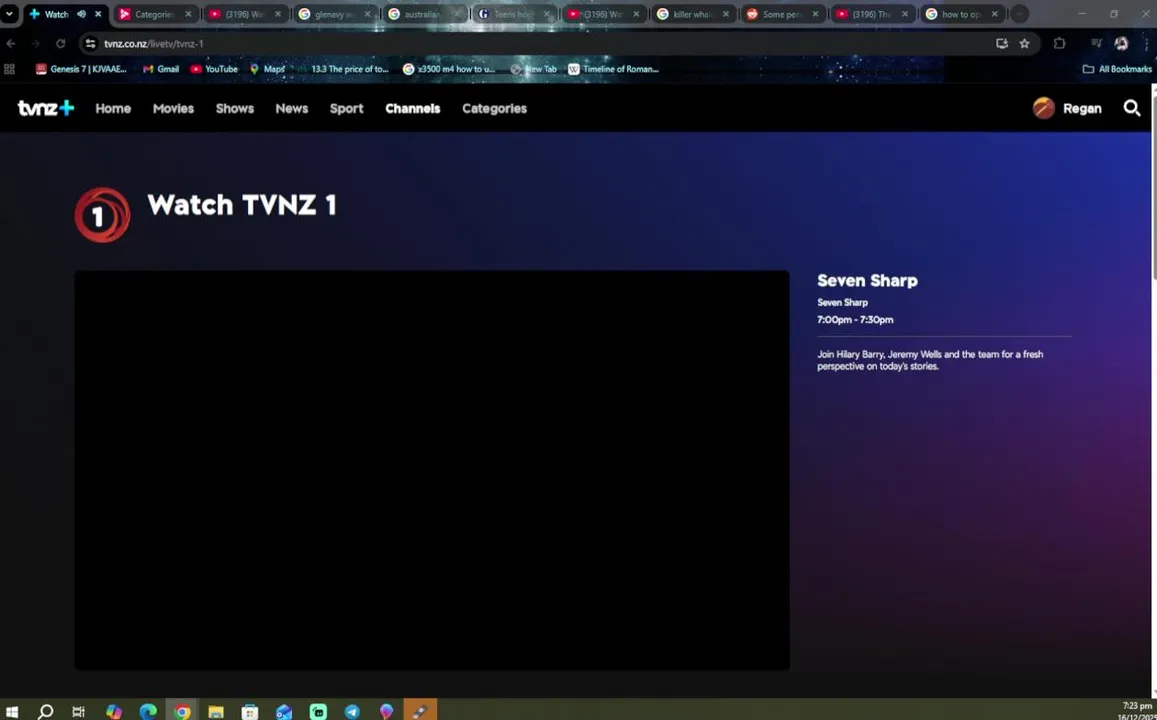Open the Maps bookmark
Screen dimensions: 1157x720
click(267, 69)
